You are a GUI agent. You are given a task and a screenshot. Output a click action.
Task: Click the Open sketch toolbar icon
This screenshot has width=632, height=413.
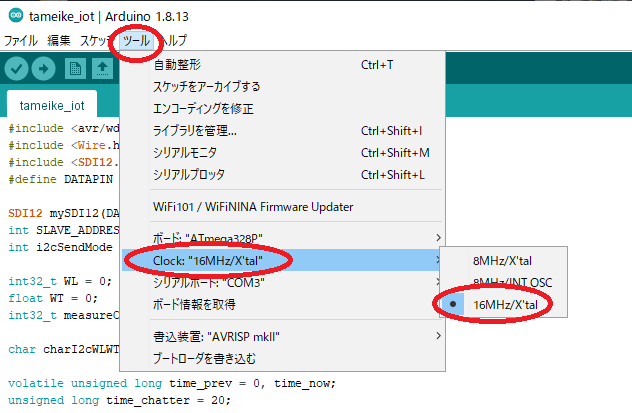[x=102, y=68]
